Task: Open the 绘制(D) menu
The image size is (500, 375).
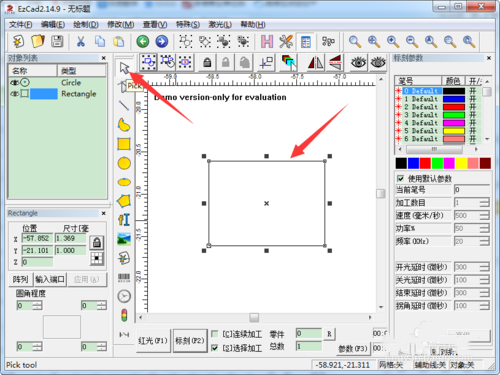Action: (x=86, y=24)
